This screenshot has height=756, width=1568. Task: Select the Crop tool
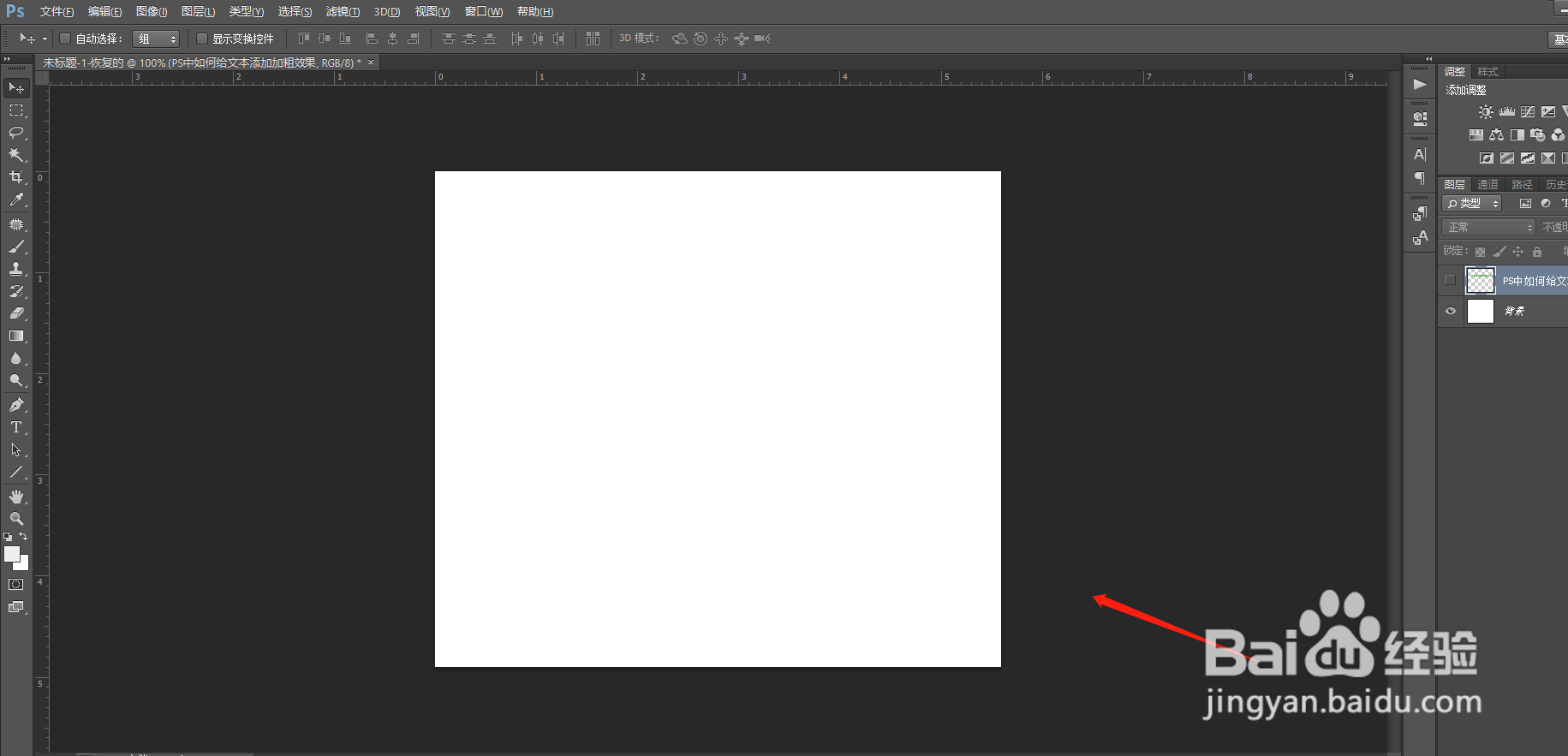[x=16, y=177]
